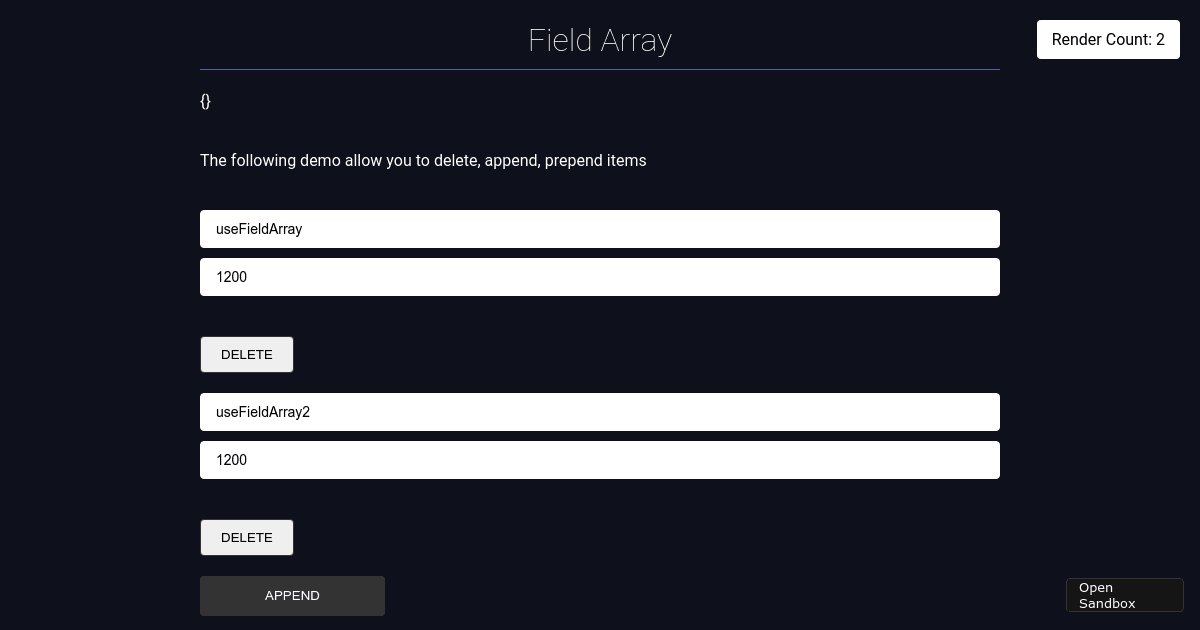Click the divider line under the heading

click(600, 68)
